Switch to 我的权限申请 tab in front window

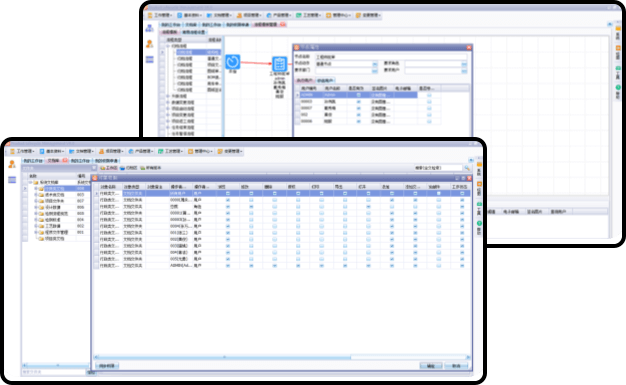click(x=107, y=161)
